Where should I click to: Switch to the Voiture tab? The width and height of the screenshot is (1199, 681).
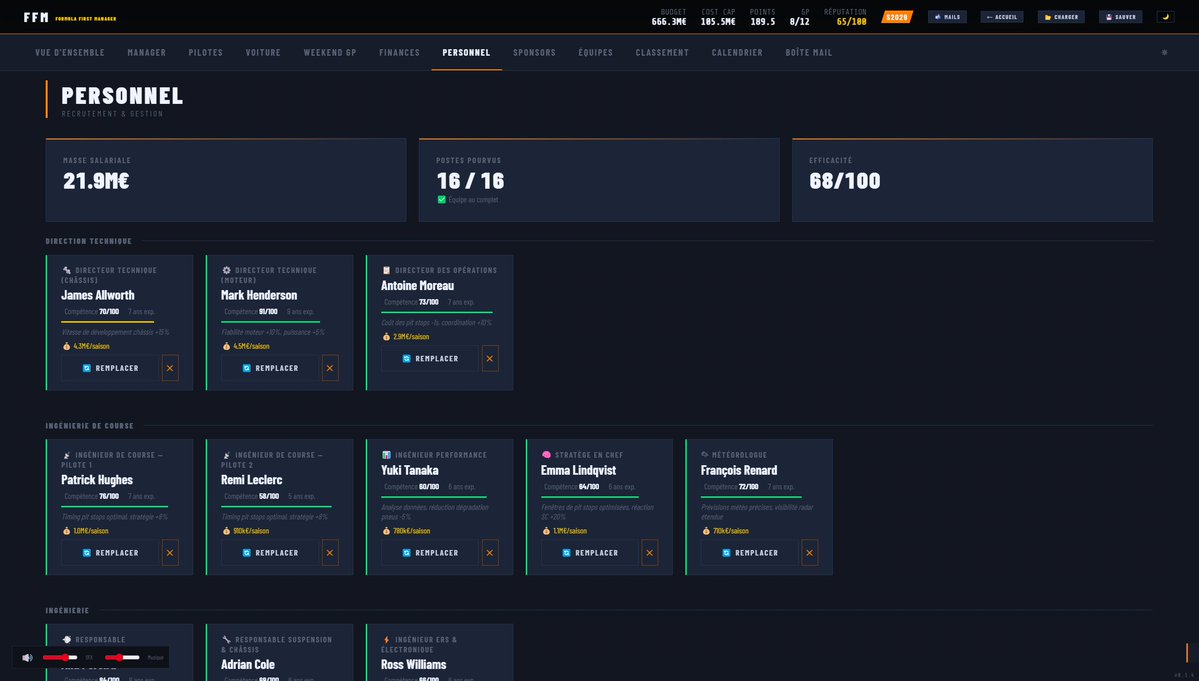click(x=263, y=53)
